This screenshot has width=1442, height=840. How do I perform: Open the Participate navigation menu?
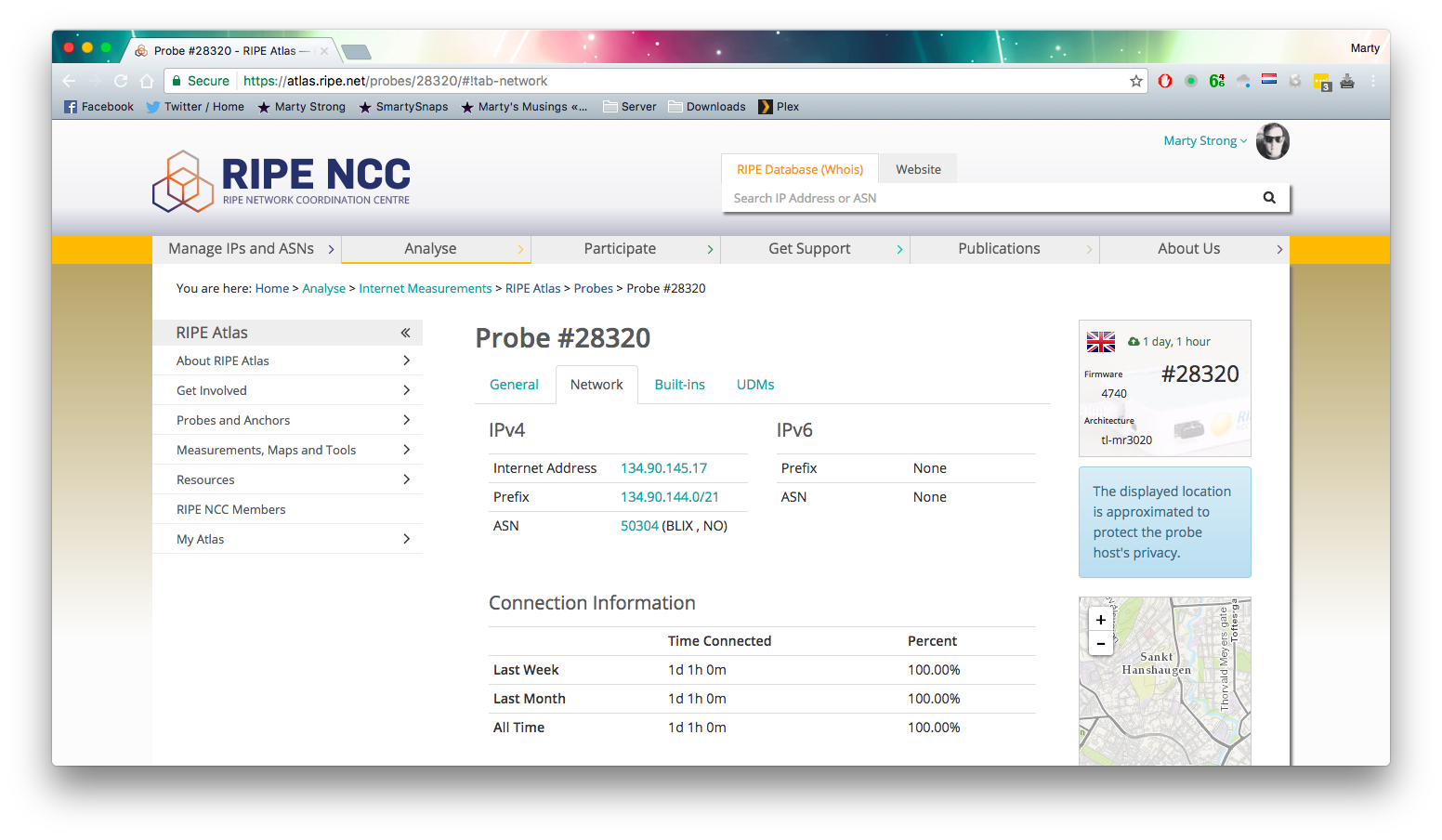(626, 249)
